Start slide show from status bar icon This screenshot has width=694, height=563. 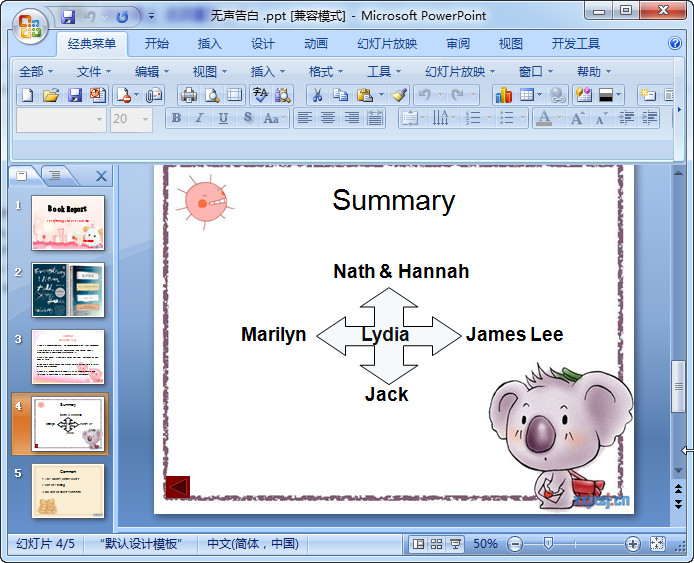tap(455, 544)
